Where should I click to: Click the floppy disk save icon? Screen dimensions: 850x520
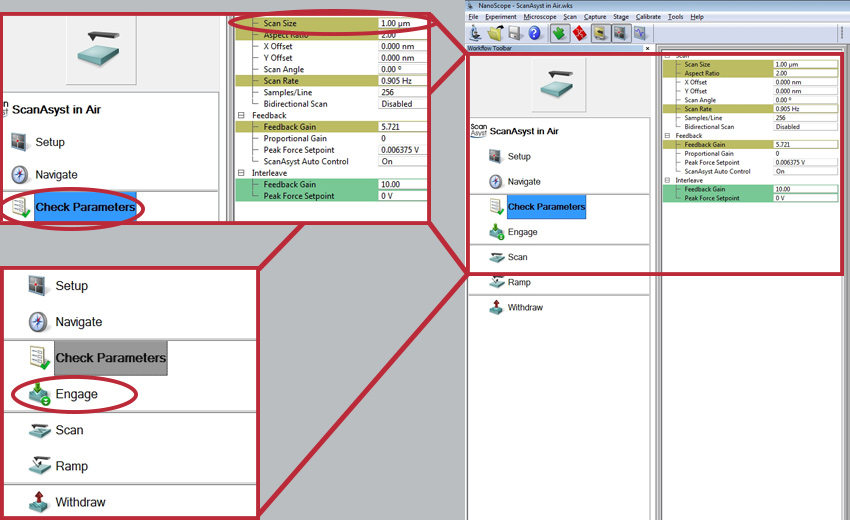(x=513, y=33)
